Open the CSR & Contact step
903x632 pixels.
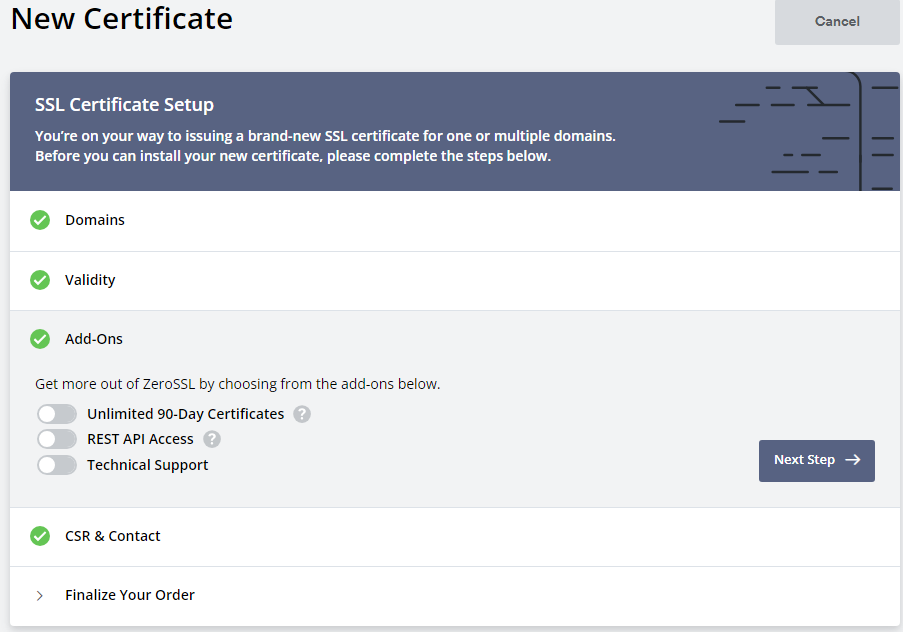click(x=454, y=537)
